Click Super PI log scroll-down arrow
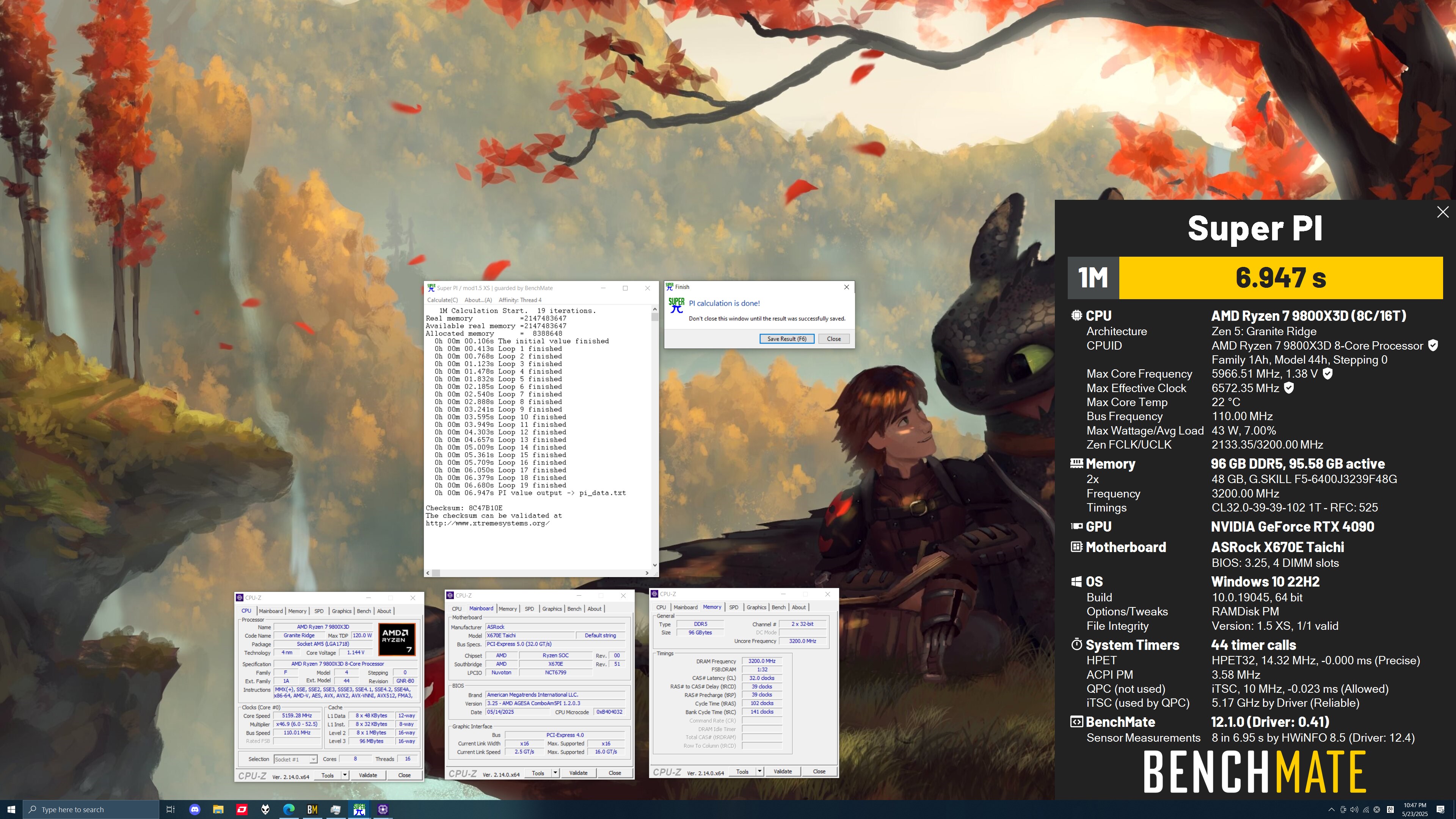The image size is (1456, 819). pos(654,565)
